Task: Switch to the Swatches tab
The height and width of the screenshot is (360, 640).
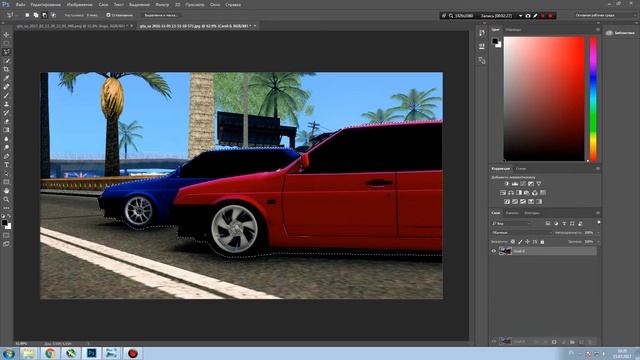Action: point(513,30)
